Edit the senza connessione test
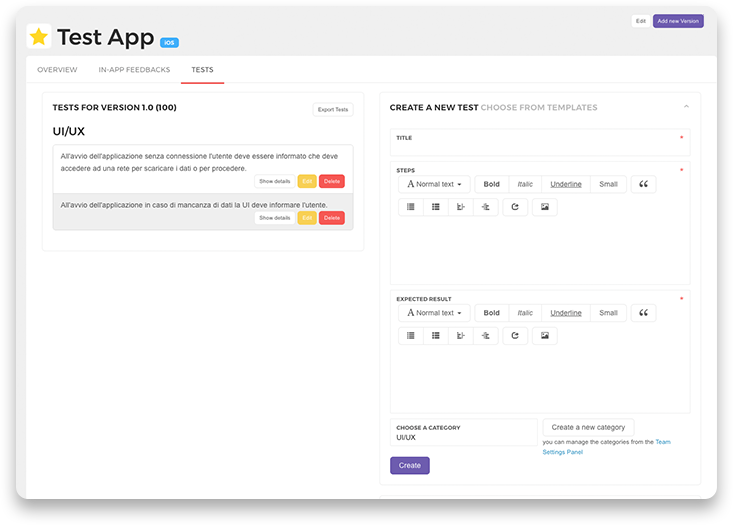This screenshot has width=733, height=525. pos(307,181)
